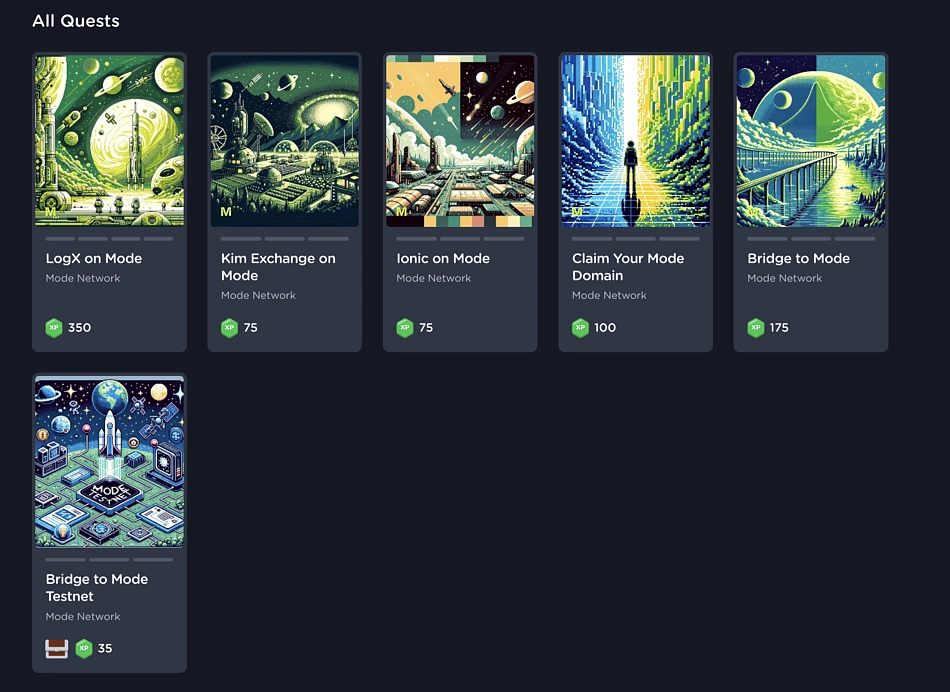The width and height of the screenshot is (950, 692).
Task: Click the yellow M logo on Kim Exchange artwork
Action: (226, 211)
